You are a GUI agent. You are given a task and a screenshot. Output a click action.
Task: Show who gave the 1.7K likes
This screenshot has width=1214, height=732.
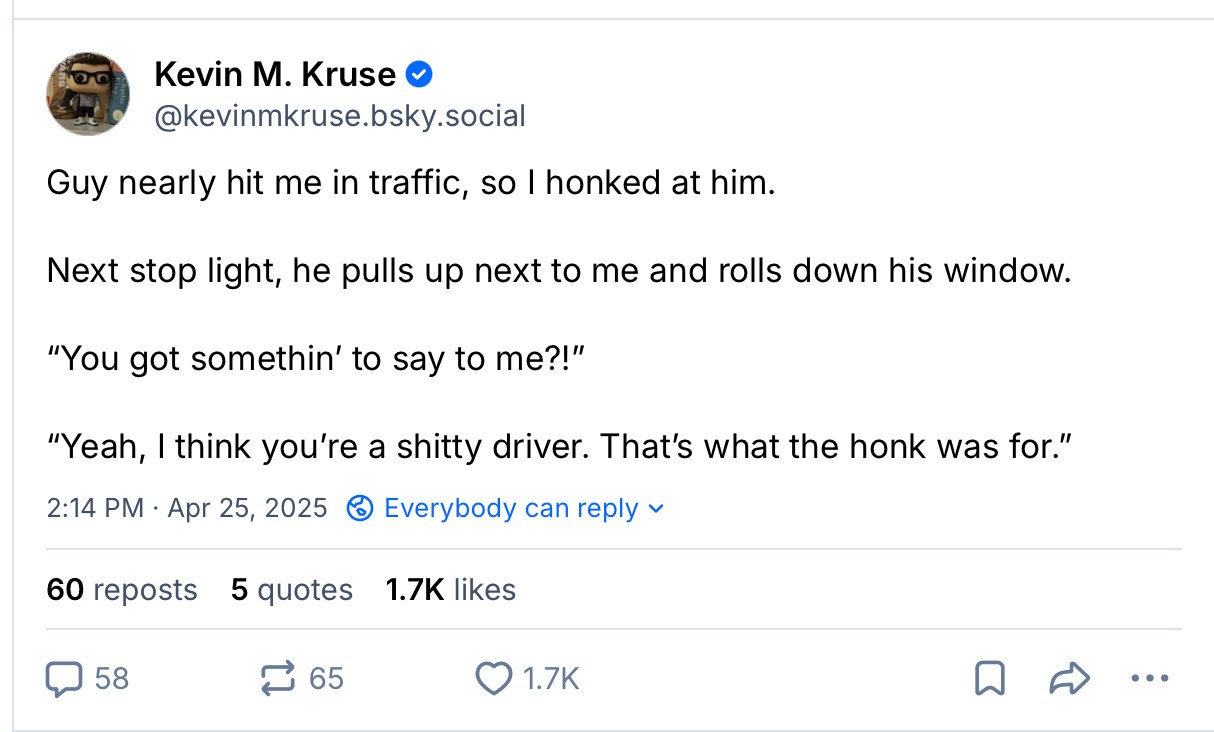(450, 589)
